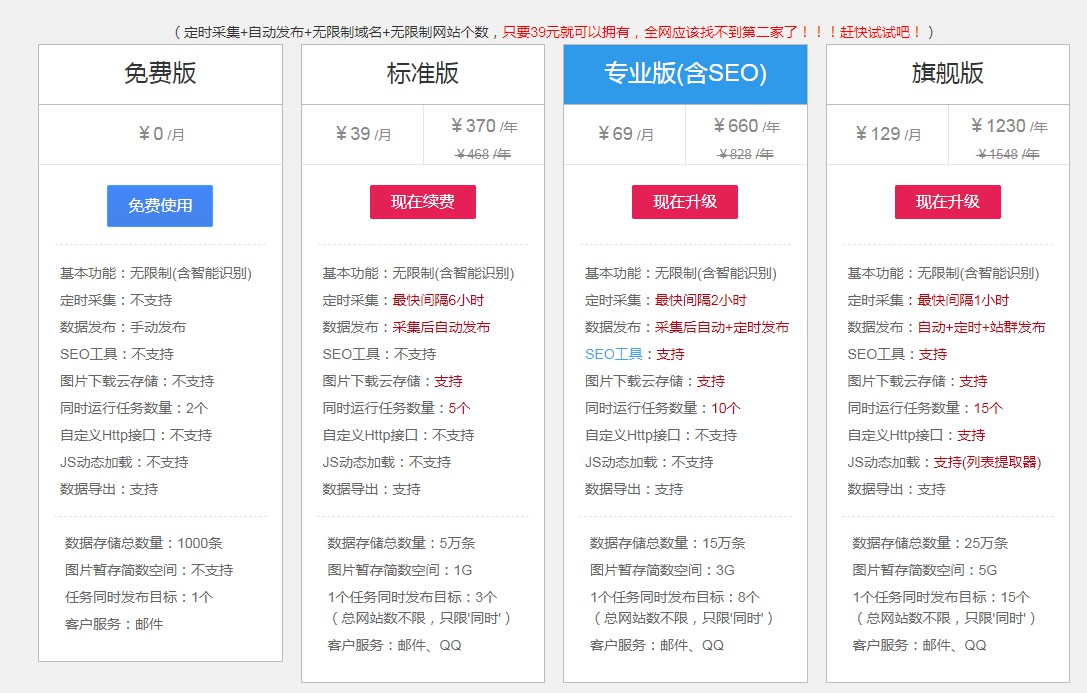Select the 标准版 plan header
Image resolution: width=1087 pixels, height=693 pixels.
coord(422,74)
